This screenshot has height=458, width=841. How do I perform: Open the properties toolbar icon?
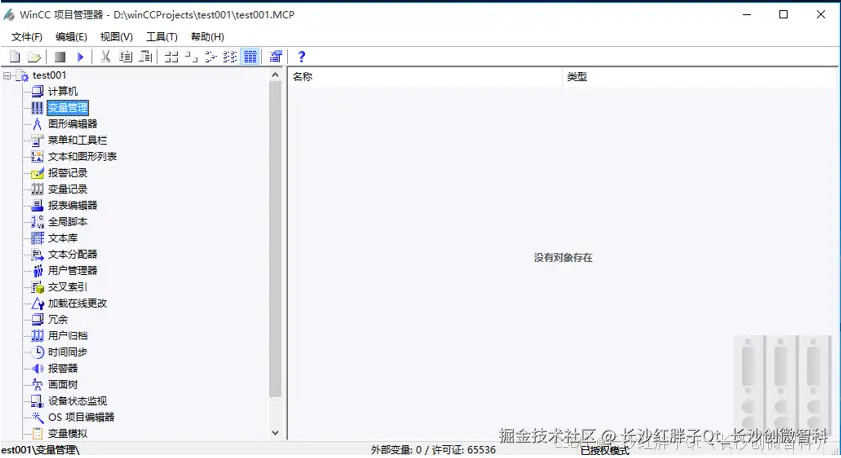coord(276,56)
